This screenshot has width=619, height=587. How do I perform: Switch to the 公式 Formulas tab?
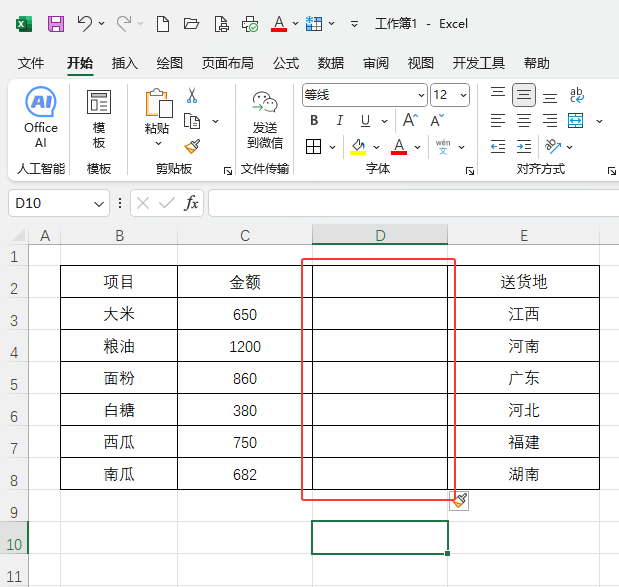point(286,63)
